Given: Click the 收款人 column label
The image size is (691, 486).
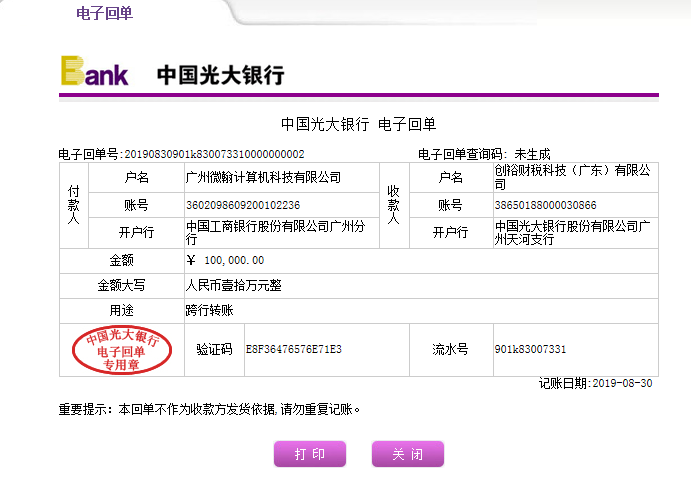Looking at the screenshot, I should (x=394, y=205).
